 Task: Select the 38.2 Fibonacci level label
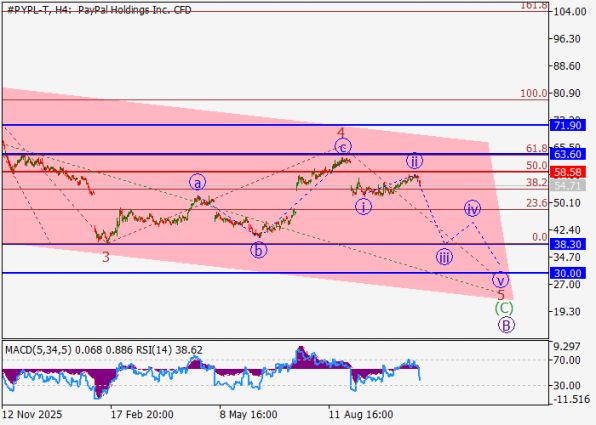click(537, 183)
